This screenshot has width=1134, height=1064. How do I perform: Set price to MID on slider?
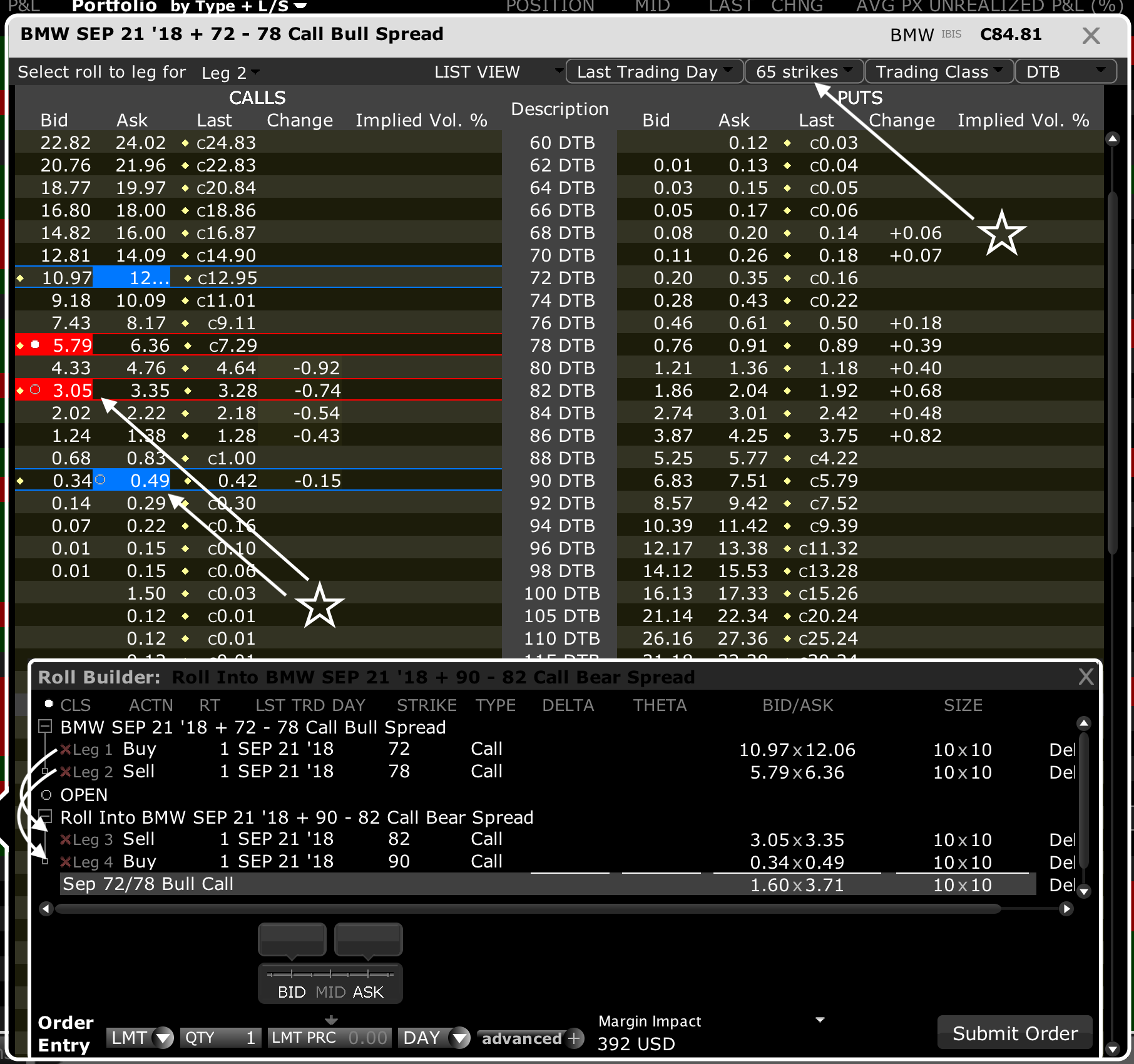click(330, 992)
